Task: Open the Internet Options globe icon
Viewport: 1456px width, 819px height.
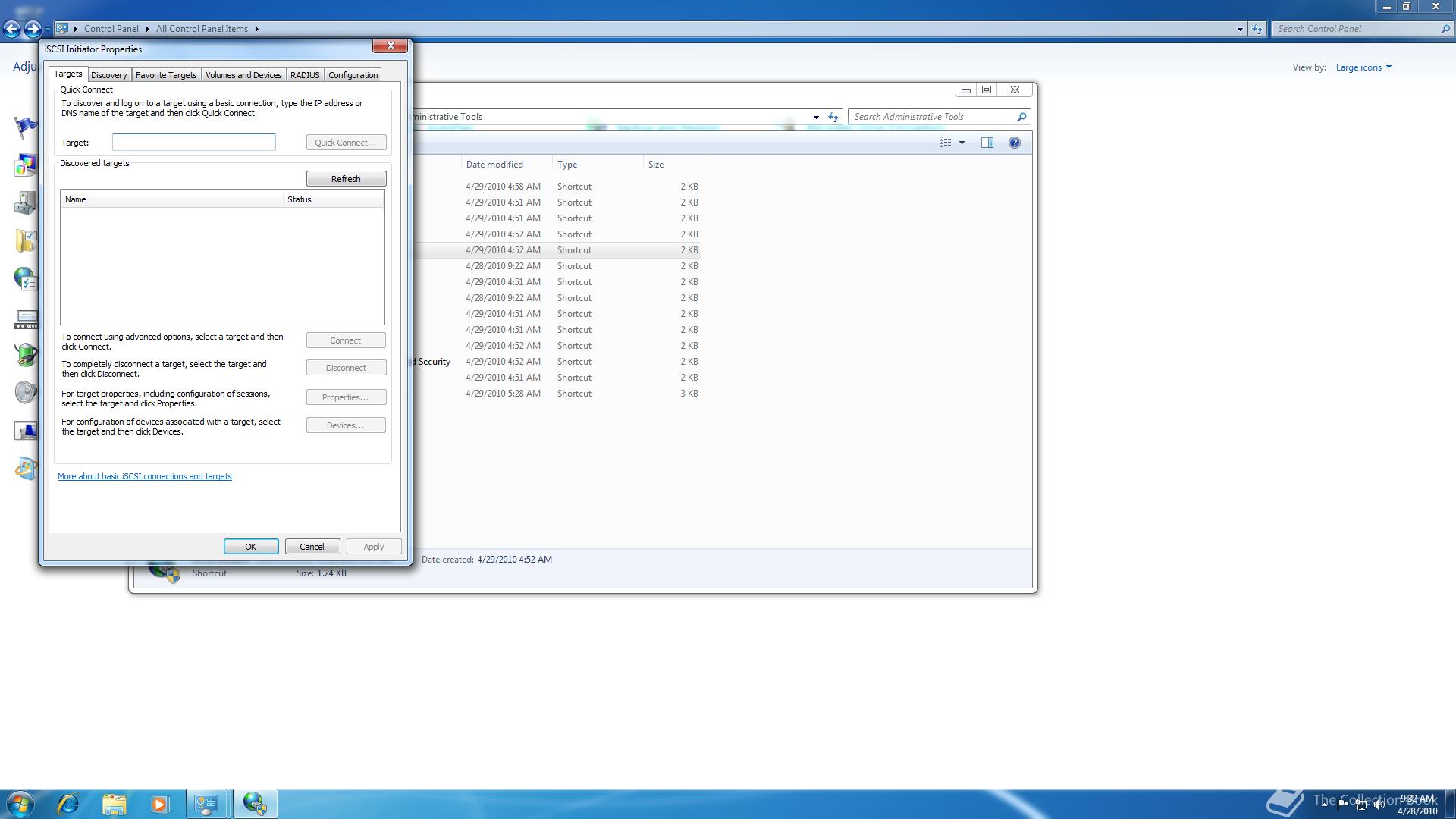Action: coord(26,279)
